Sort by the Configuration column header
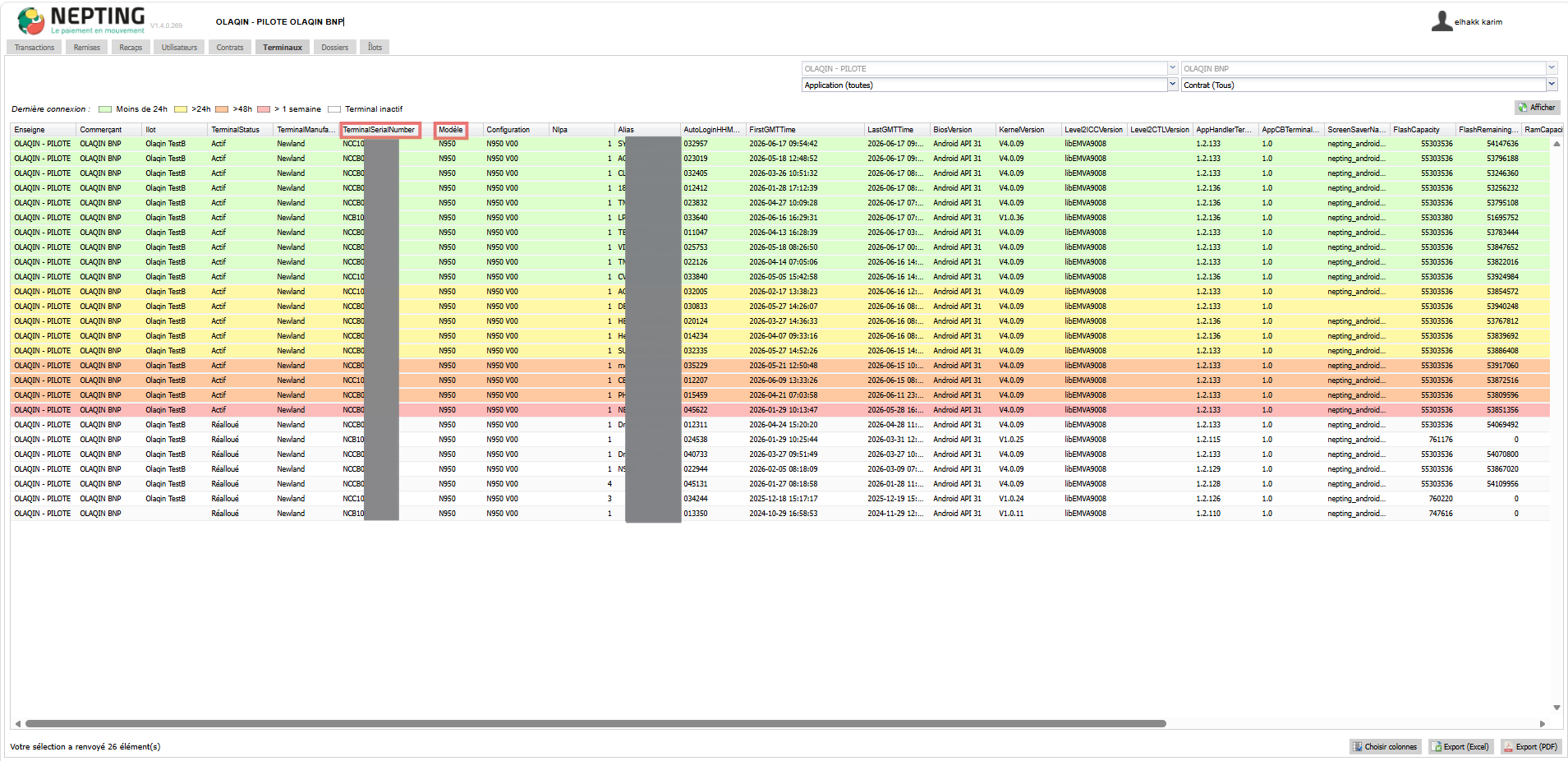1568x761 pixels. (516, 130)
